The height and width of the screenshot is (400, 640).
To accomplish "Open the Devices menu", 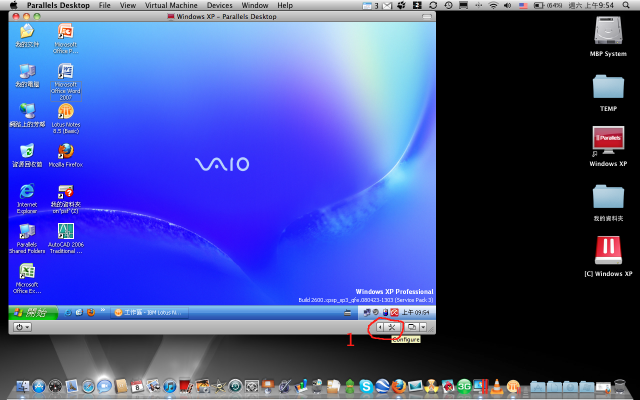I will (219, 5).
